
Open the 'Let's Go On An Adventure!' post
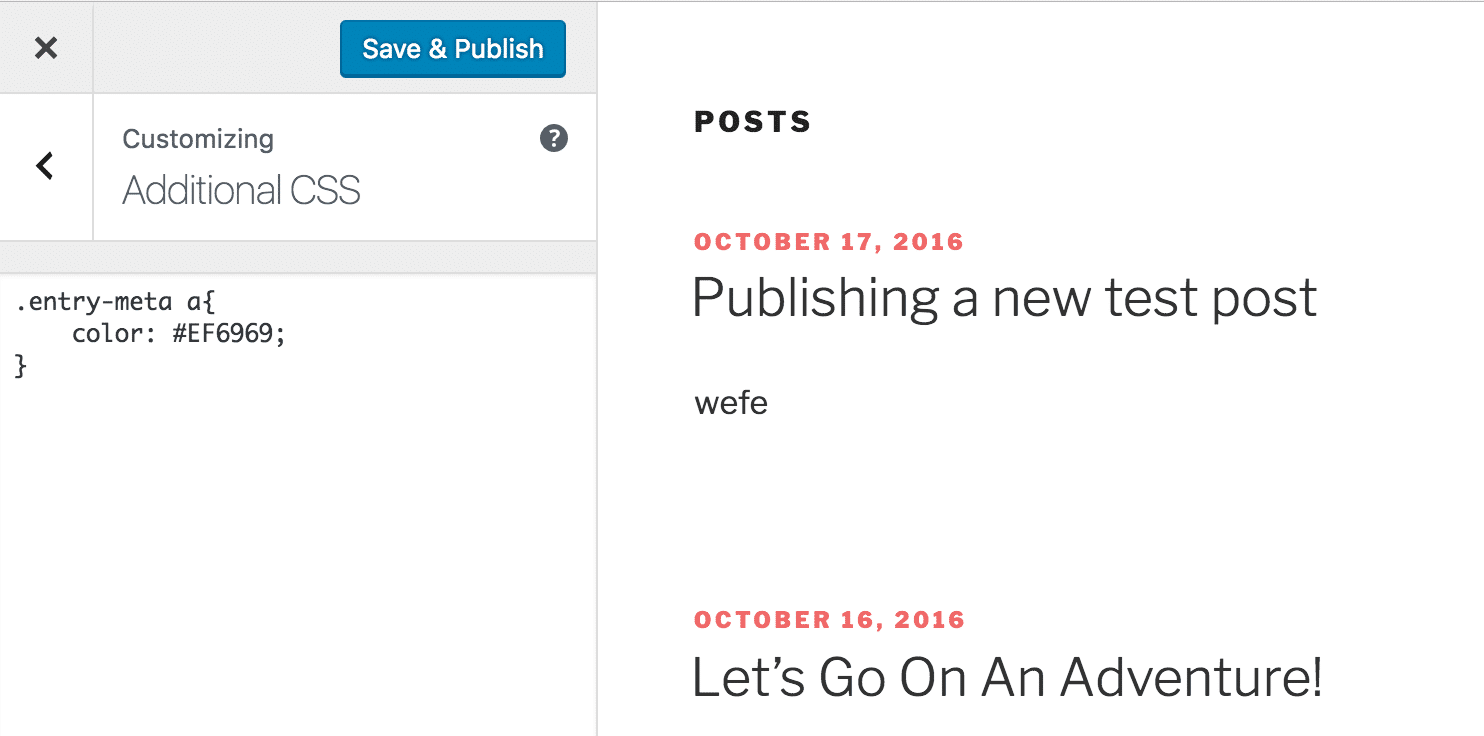1007,677
